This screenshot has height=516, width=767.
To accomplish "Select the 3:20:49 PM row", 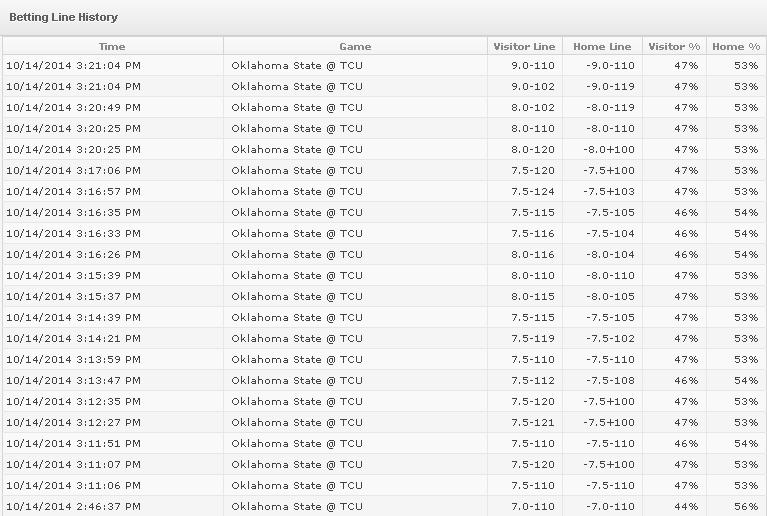I will coord(384,108).
